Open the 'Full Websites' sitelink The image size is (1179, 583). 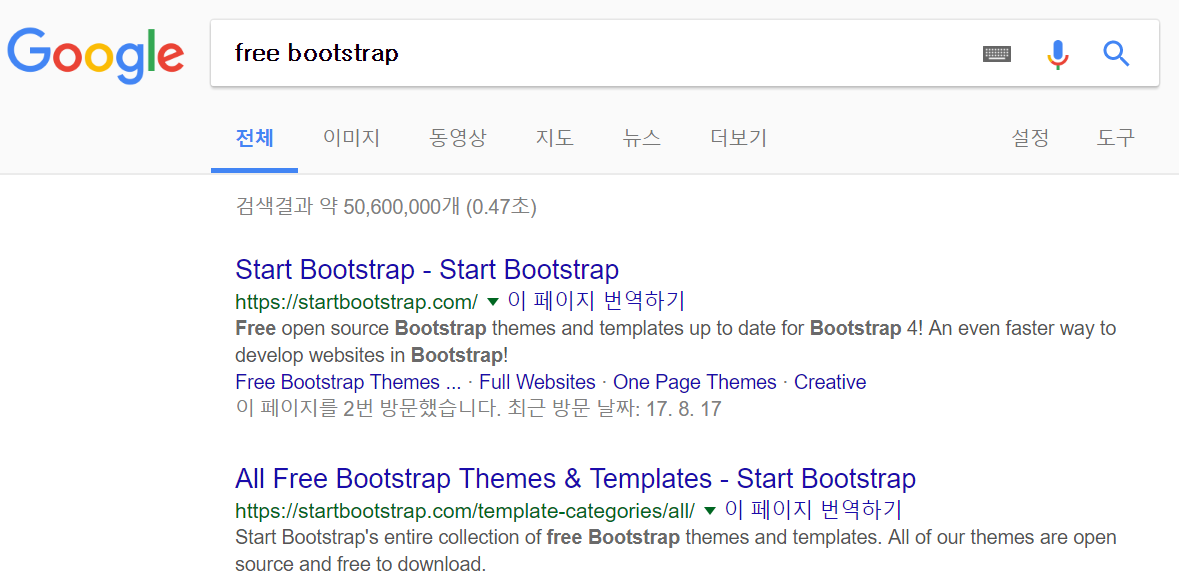coord(537,382)
